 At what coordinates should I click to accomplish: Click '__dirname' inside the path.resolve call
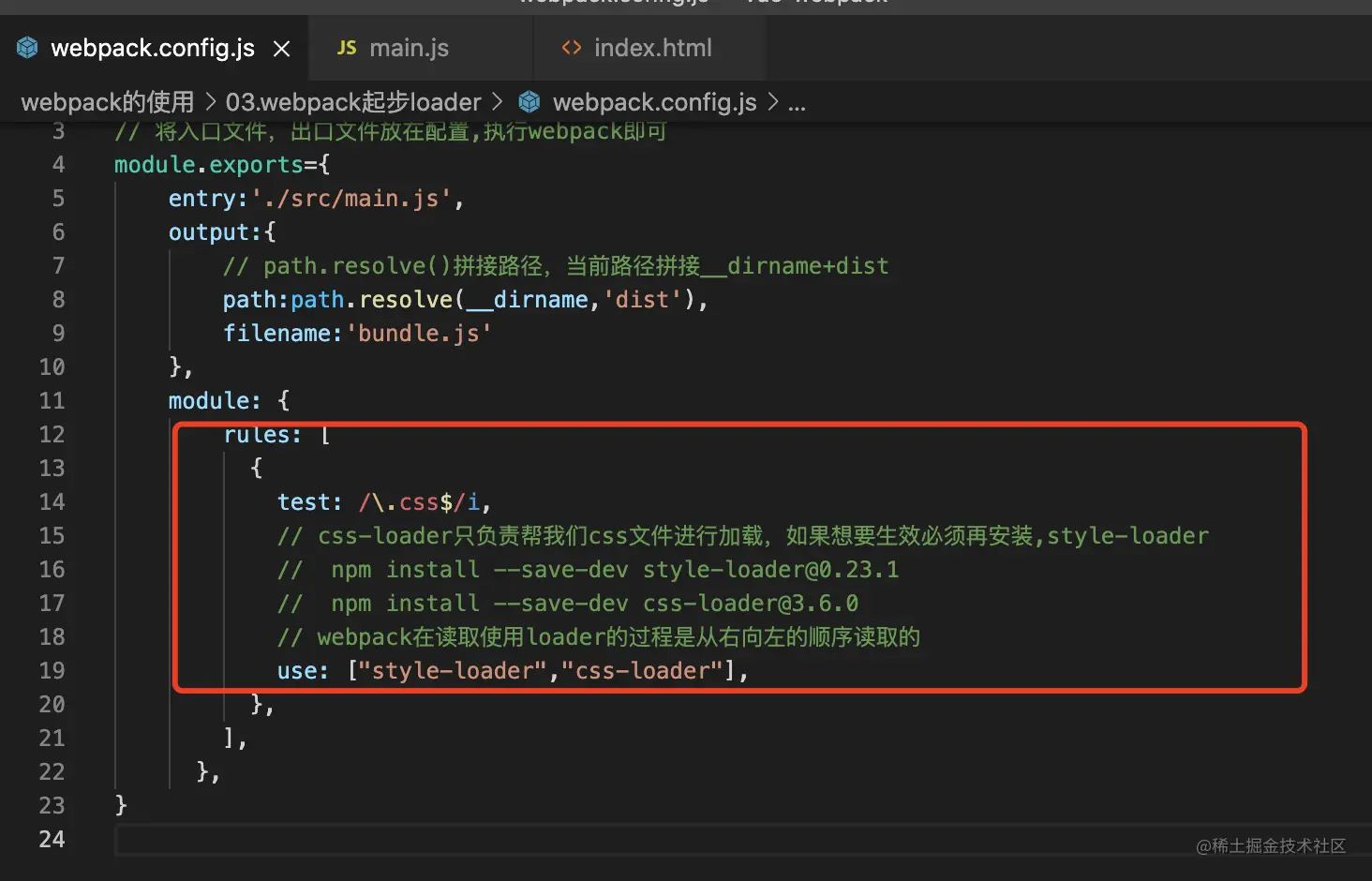528,300
